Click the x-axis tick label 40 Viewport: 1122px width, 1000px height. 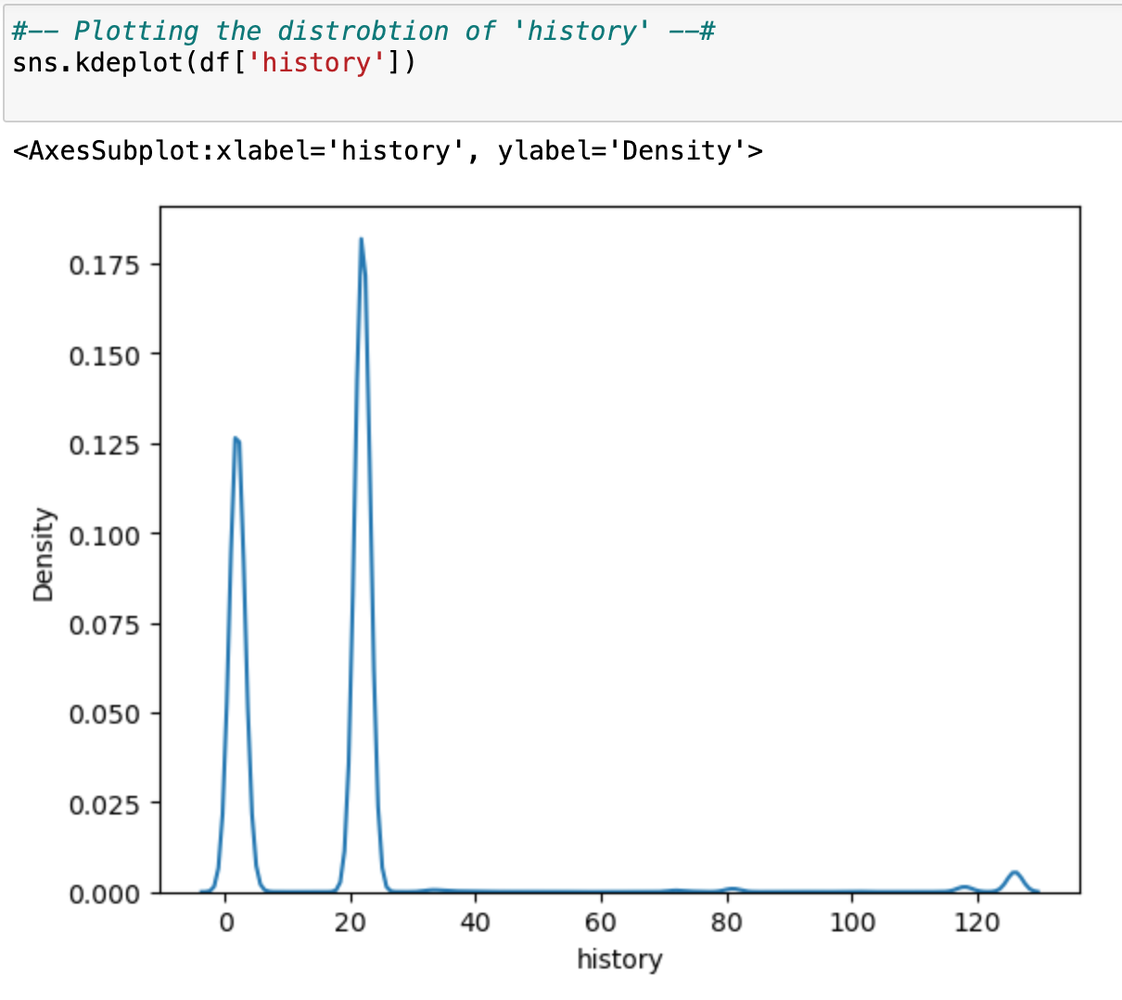476,921
